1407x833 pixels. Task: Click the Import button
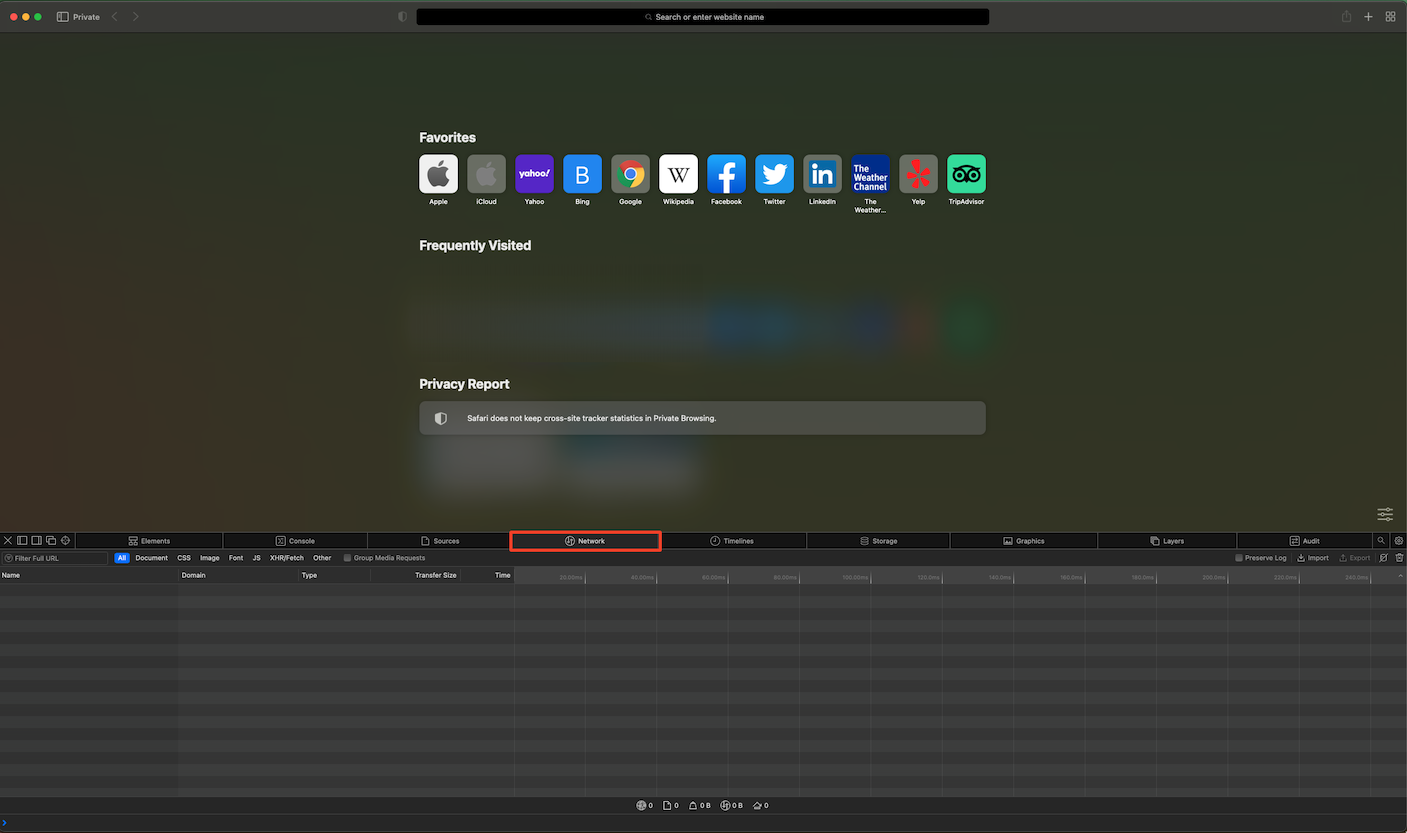pyautogui.click(x=1312, y=558)
